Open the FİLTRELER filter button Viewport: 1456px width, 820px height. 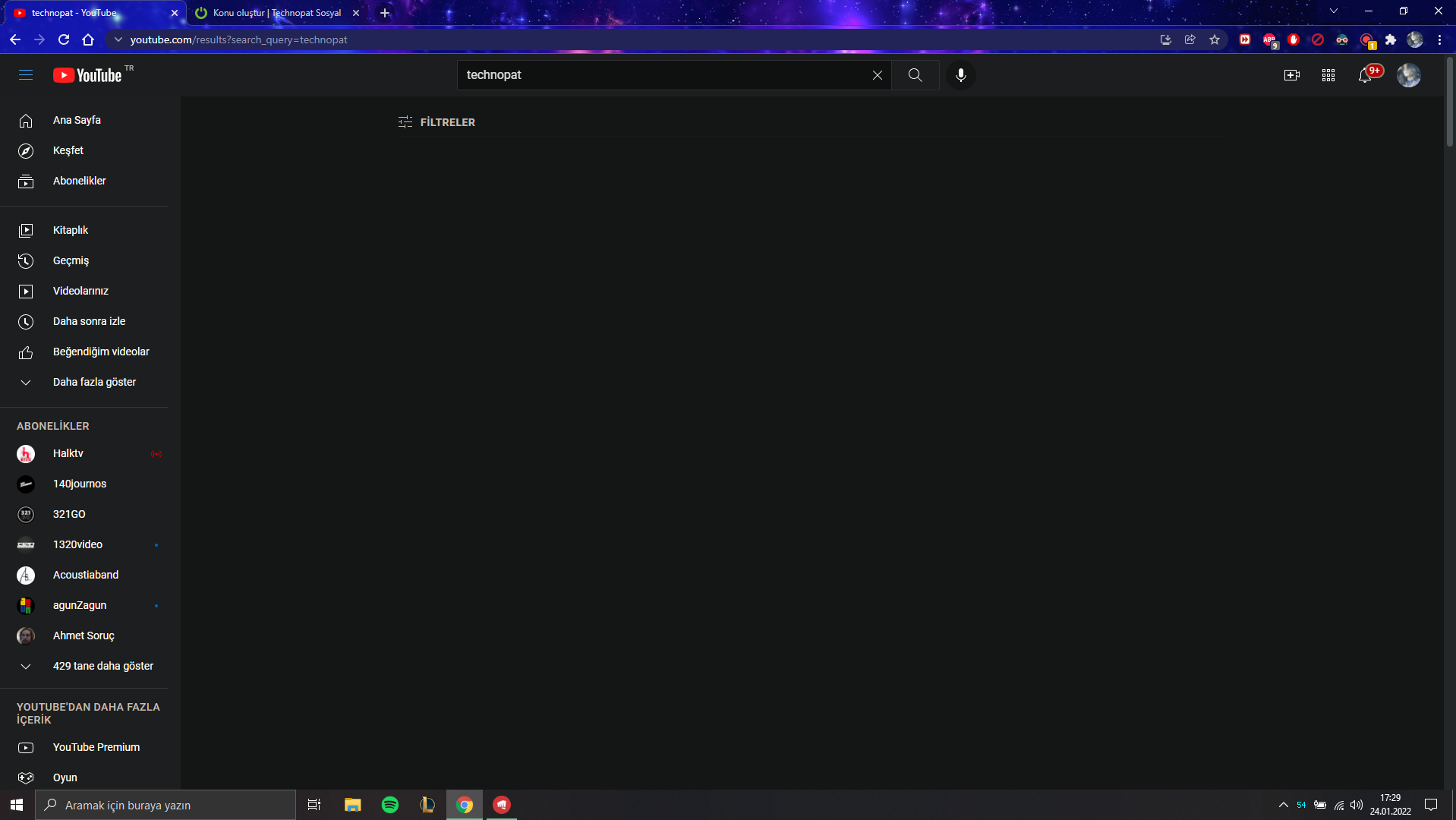pos(436,122)
